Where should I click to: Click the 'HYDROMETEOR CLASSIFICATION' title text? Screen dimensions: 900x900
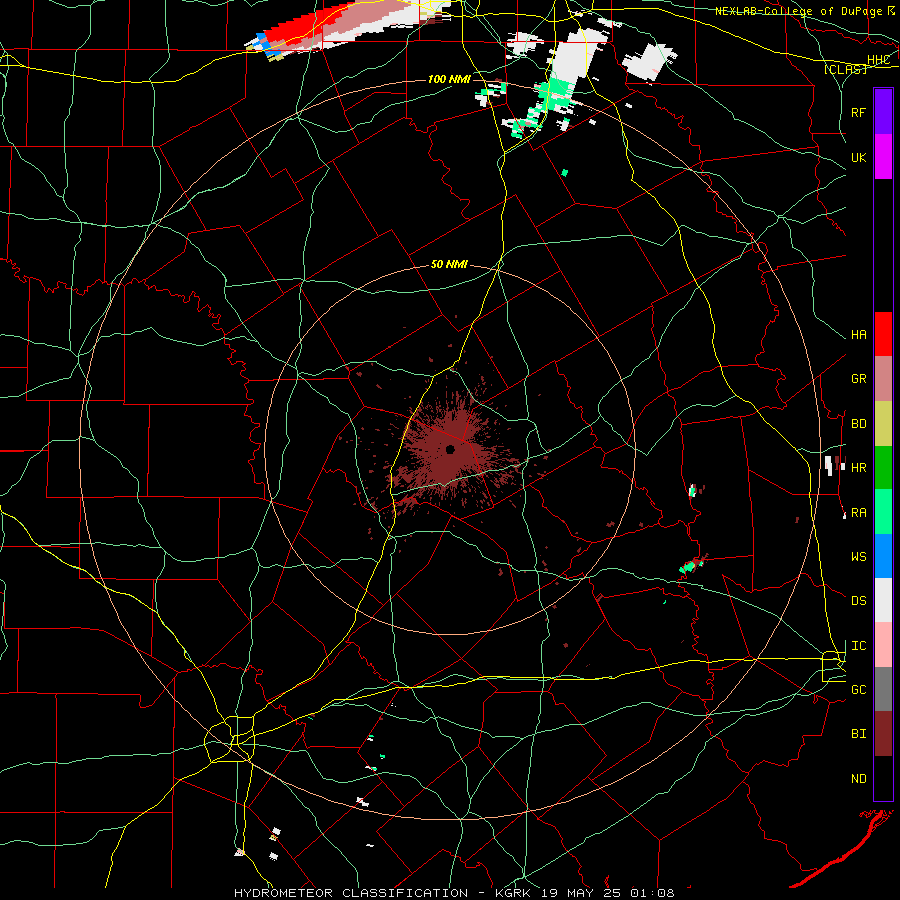pyautogui.click(x=351, y=893)
